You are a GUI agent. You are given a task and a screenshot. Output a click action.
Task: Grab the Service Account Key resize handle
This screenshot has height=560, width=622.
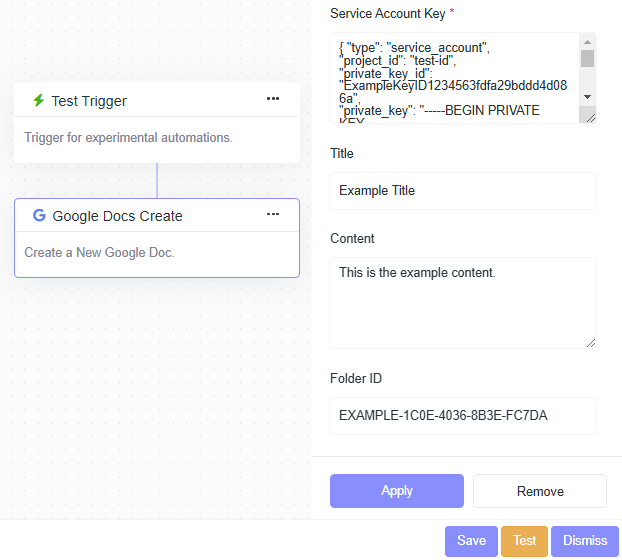[x=589, y=117]
